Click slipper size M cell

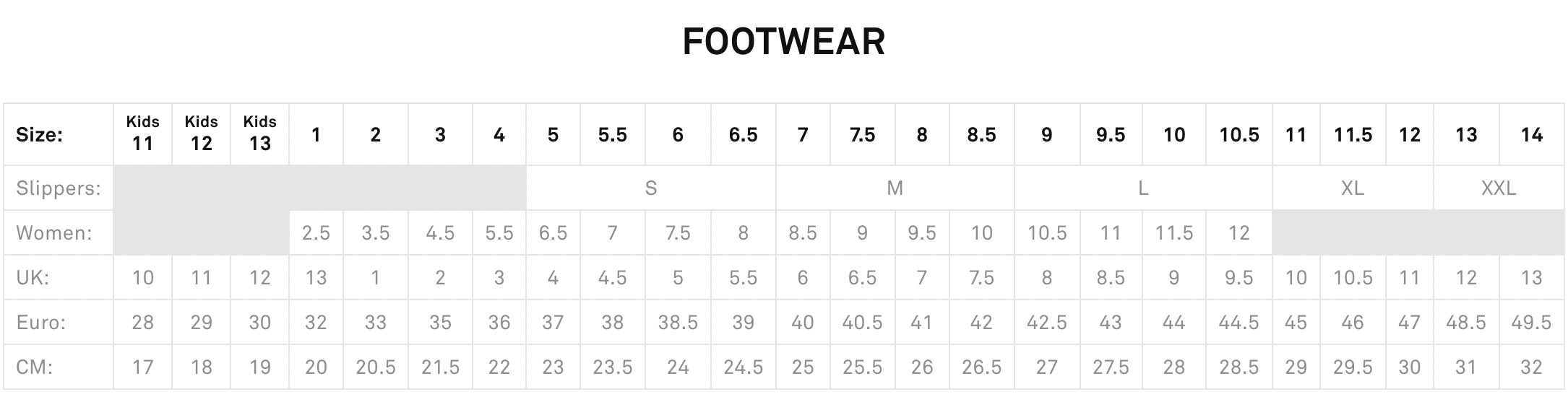tap(895, 188)
